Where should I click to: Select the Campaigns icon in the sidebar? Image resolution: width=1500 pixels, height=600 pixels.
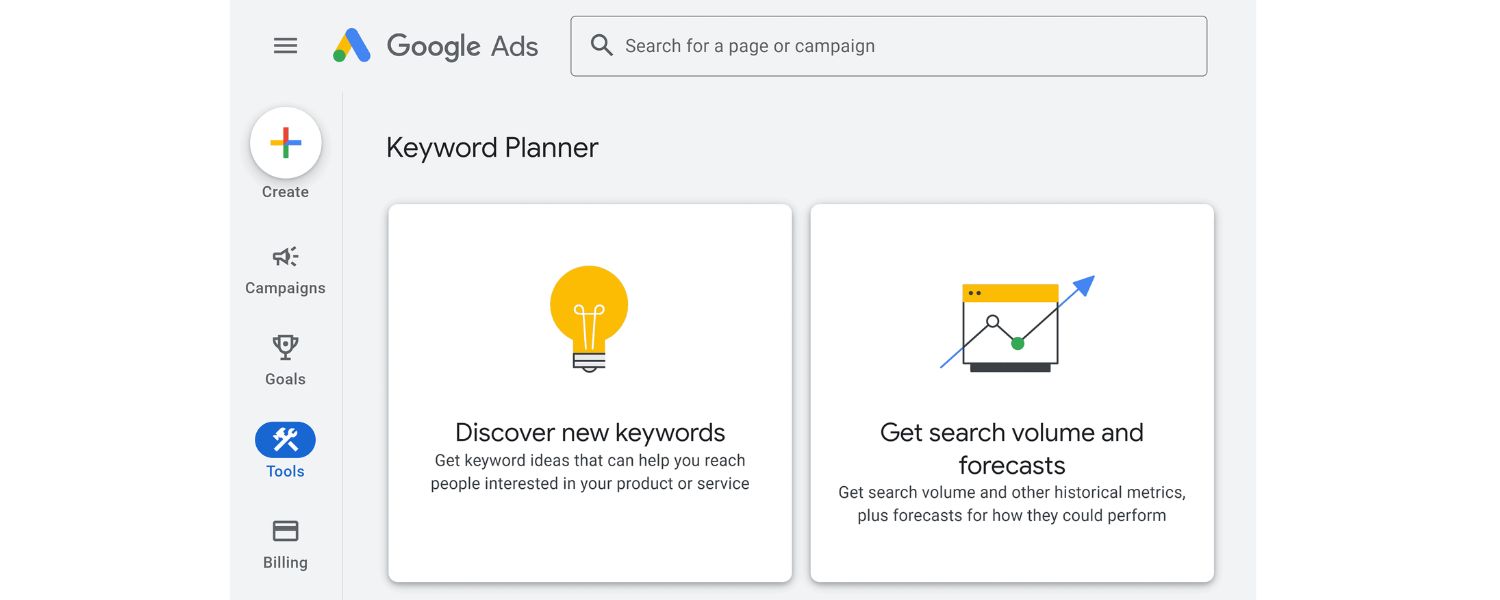(x=285, y=257)
